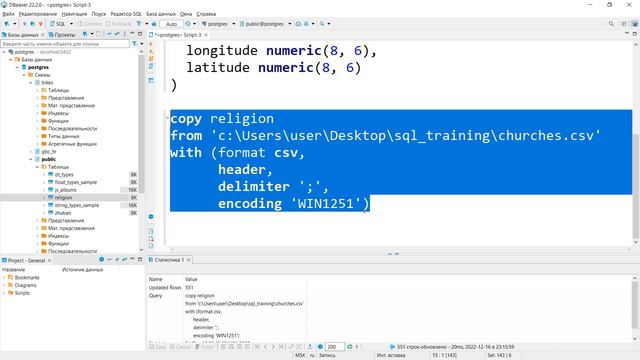The height and width of the screenshot is (360, 640).
Task: Select the zhuban table
Action: (x=62, y=213)
